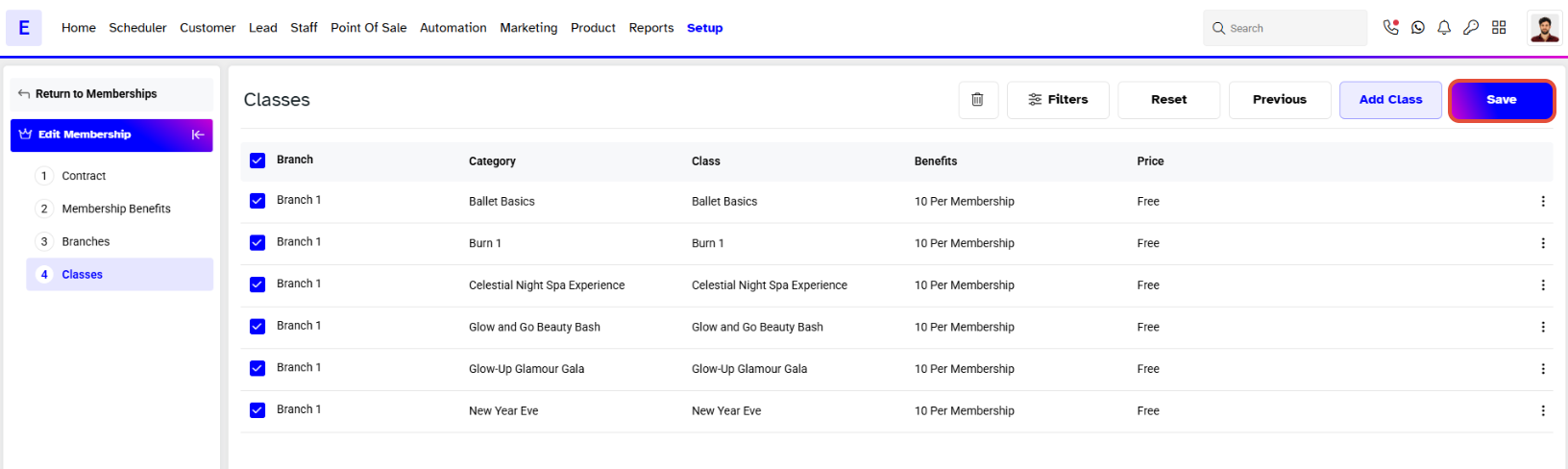Click the Add Class button
The image size is (1568, 469).
[x=1390, y=100]
